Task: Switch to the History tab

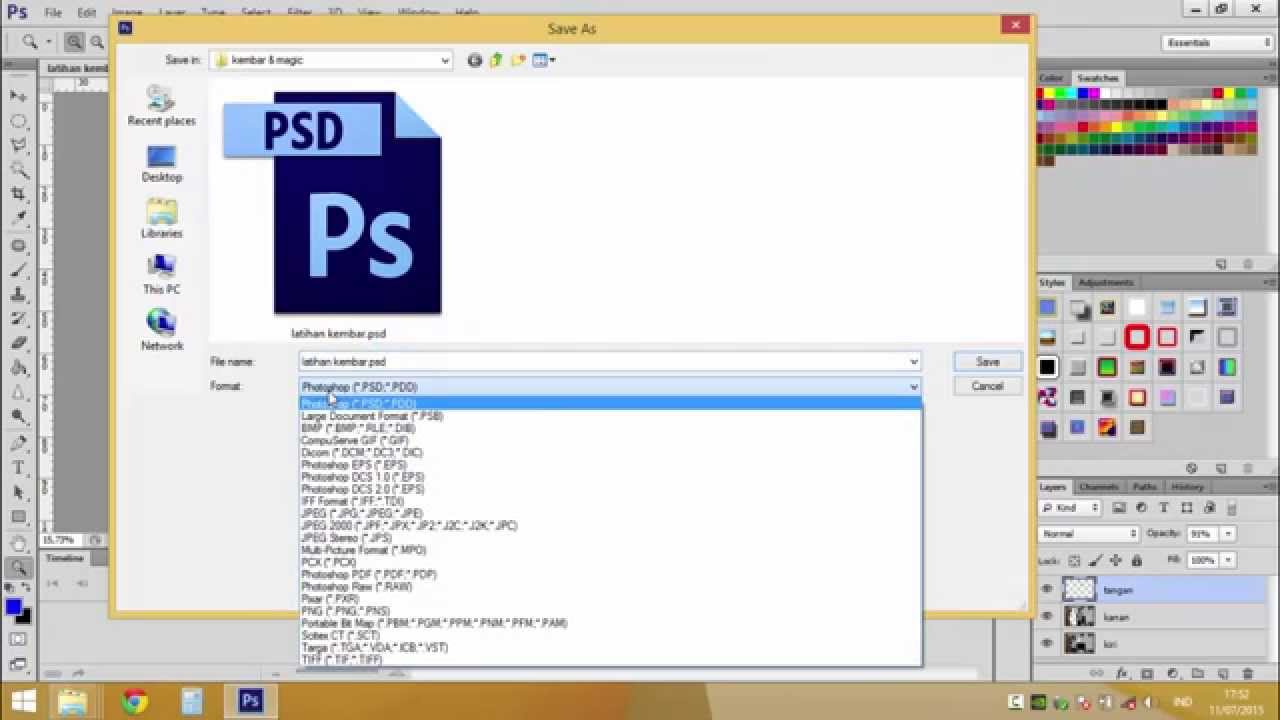Action: click(1188, 487)
